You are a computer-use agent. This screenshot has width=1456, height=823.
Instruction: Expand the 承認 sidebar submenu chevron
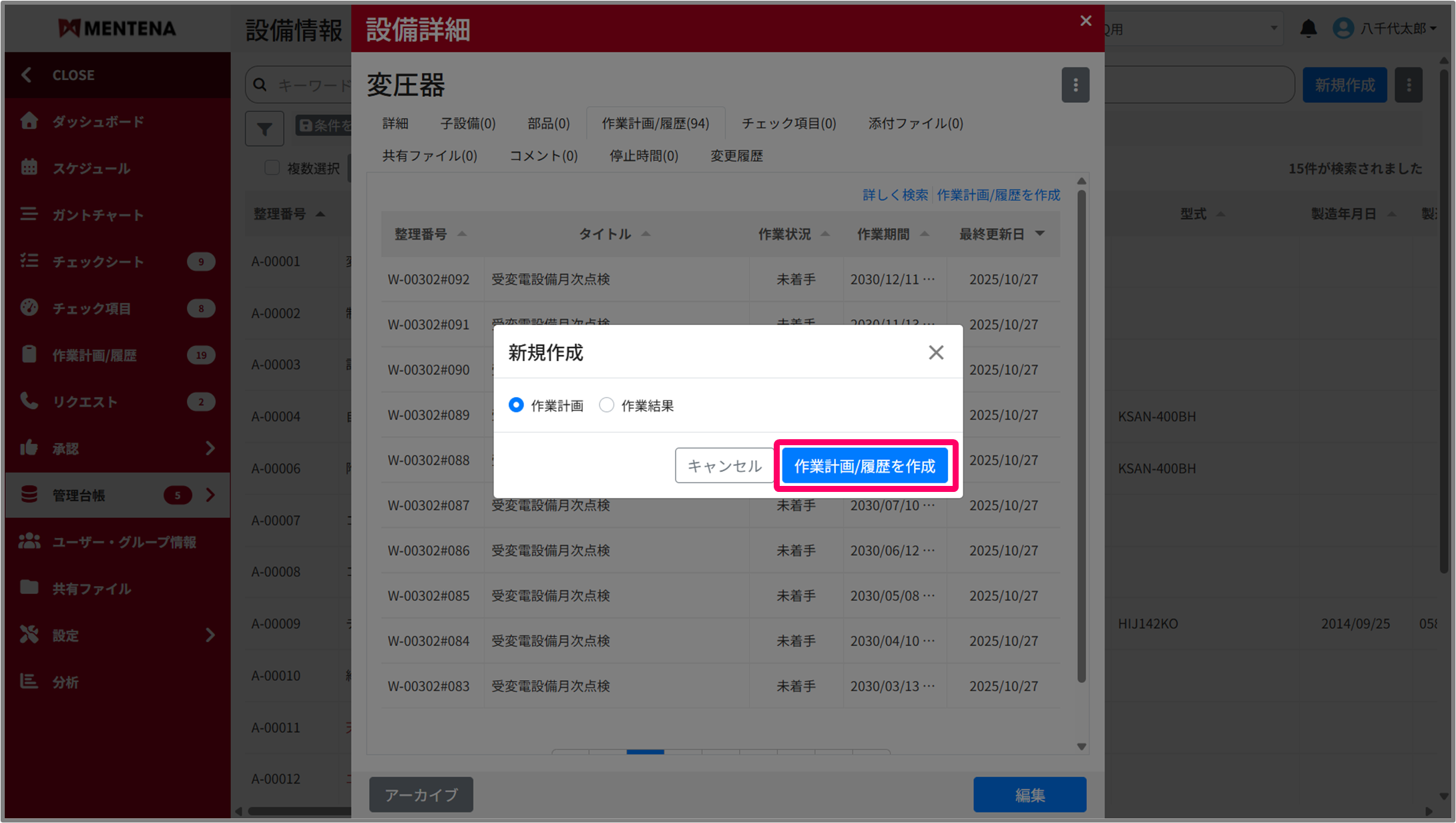[210, 448]
